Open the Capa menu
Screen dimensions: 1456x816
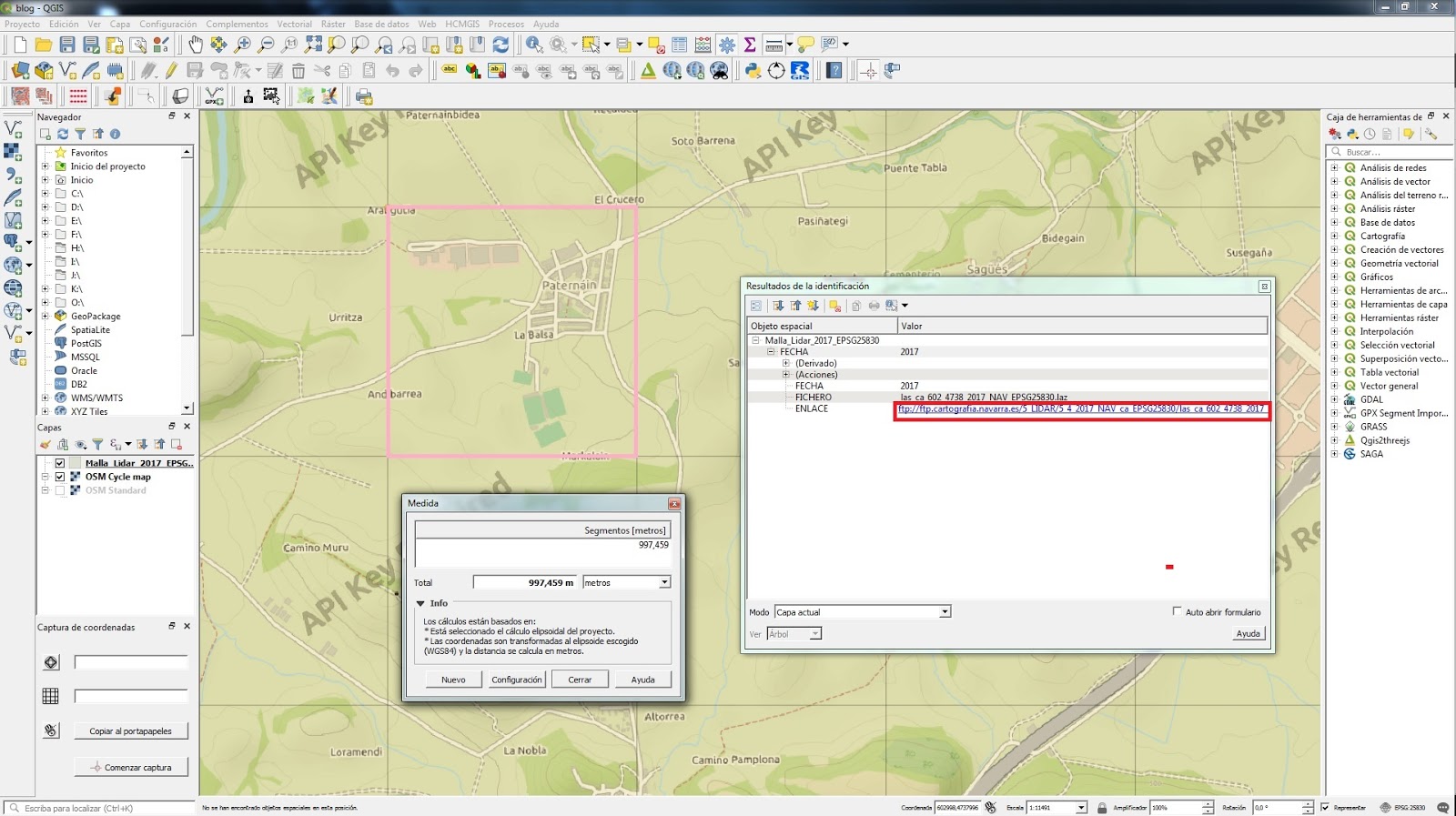point(120,24)
